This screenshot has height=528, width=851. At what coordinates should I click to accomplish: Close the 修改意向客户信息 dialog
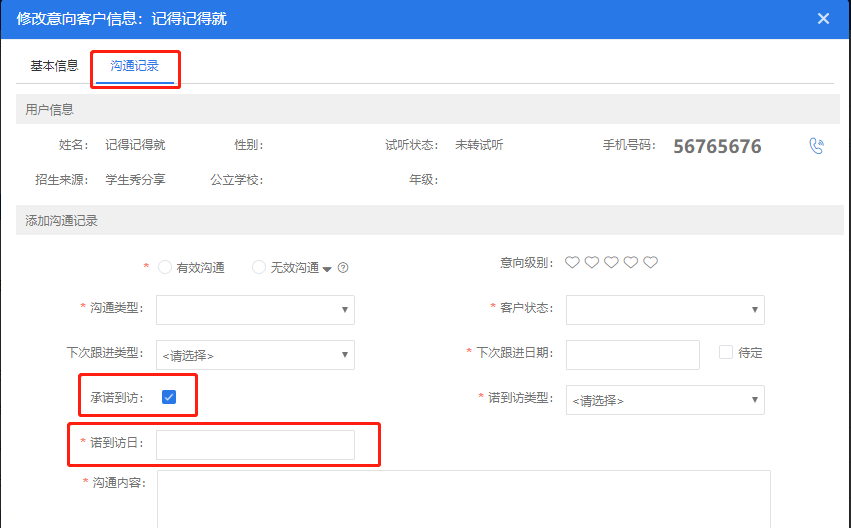(x=823, y=18)
